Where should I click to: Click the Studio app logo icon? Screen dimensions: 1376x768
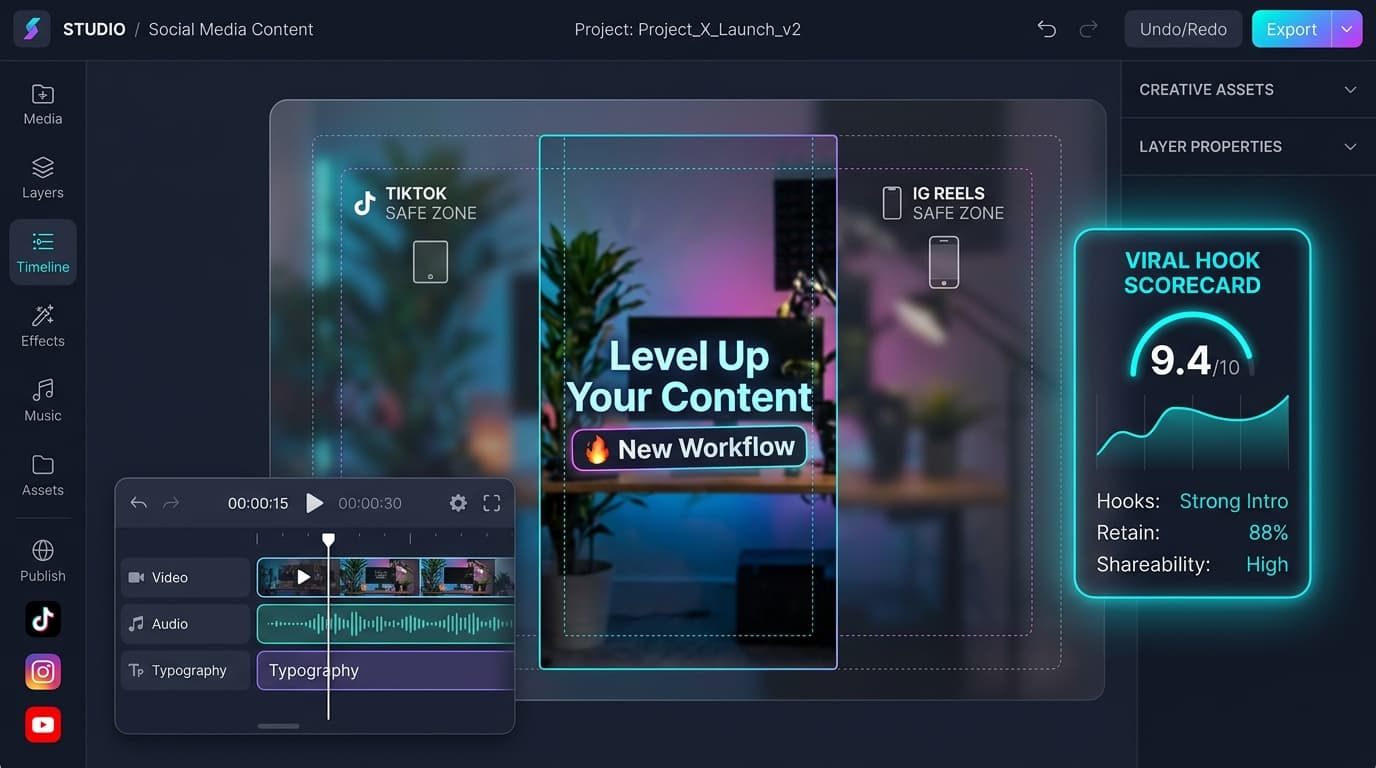(x=31, y=29)
